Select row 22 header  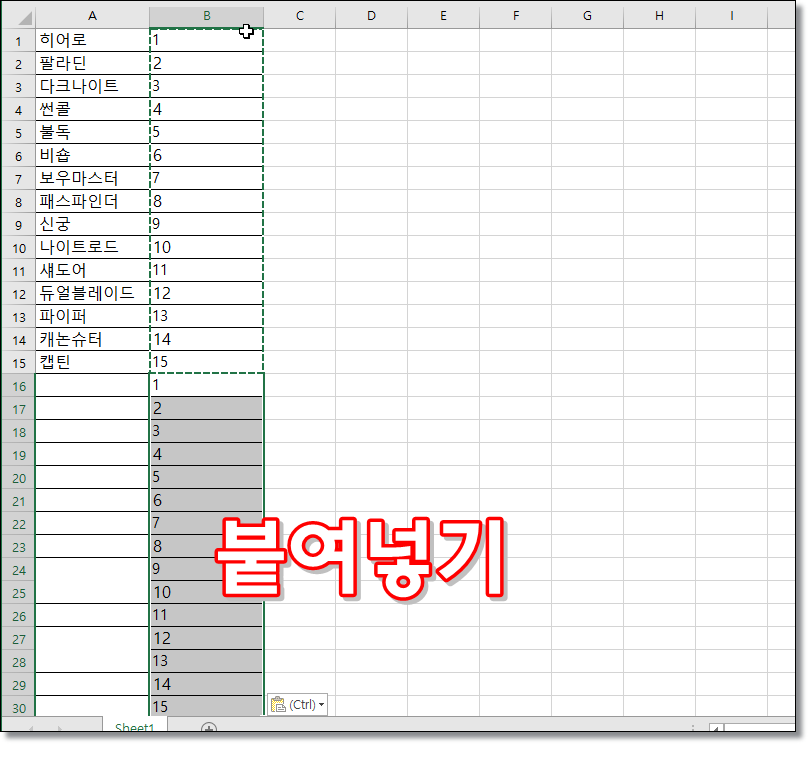(x=19, y=524)
